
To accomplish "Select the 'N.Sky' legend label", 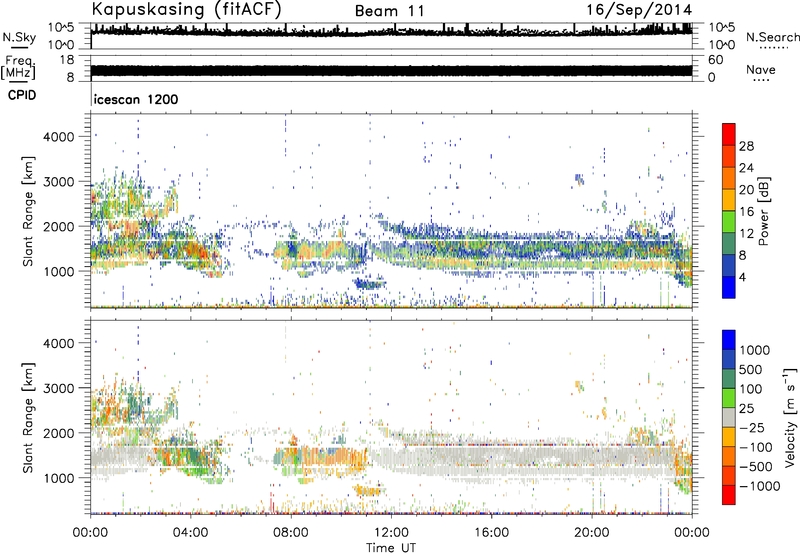I will [x=19, y=37].
